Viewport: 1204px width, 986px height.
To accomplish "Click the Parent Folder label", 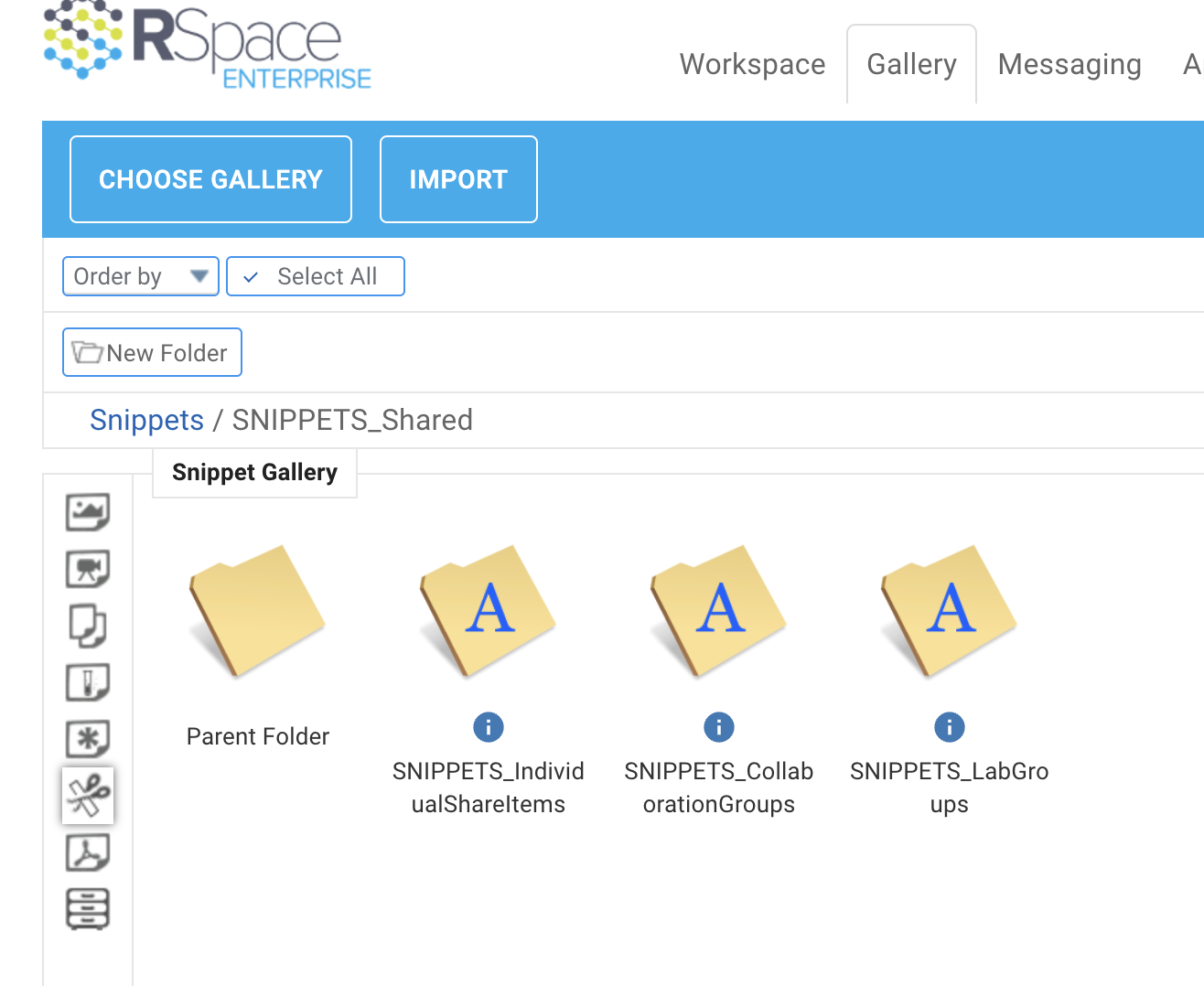I will tap(258, 736).
